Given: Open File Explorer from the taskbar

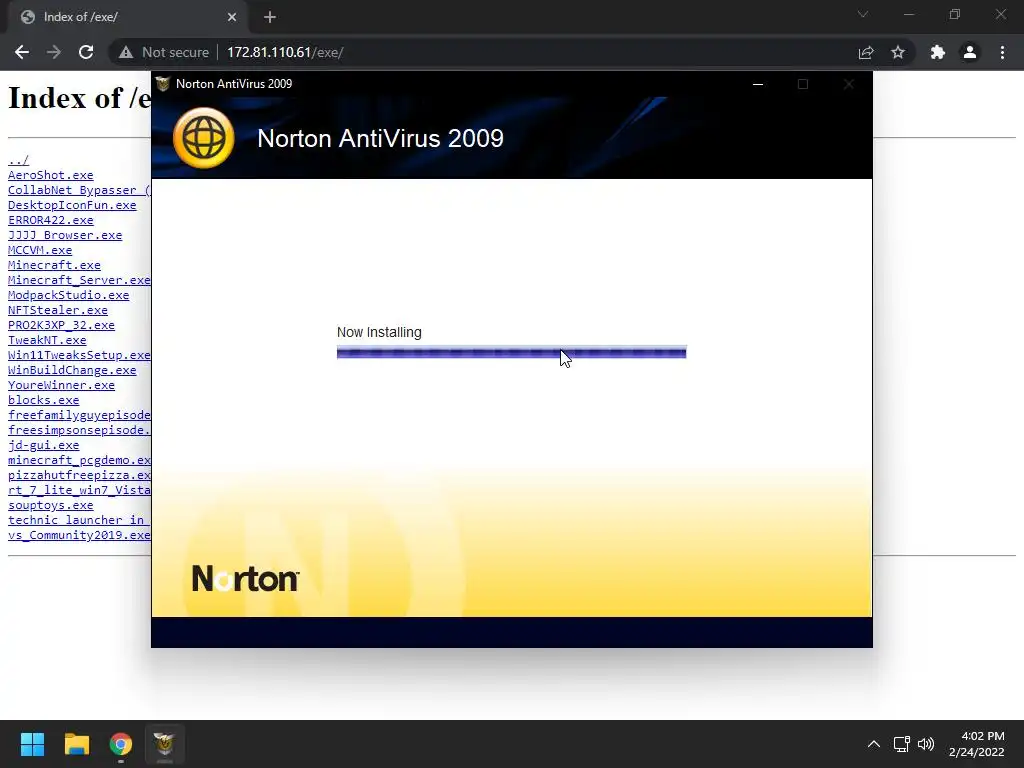Looking at the screenshot, I should pyautogui.click(x=76, y=744).
